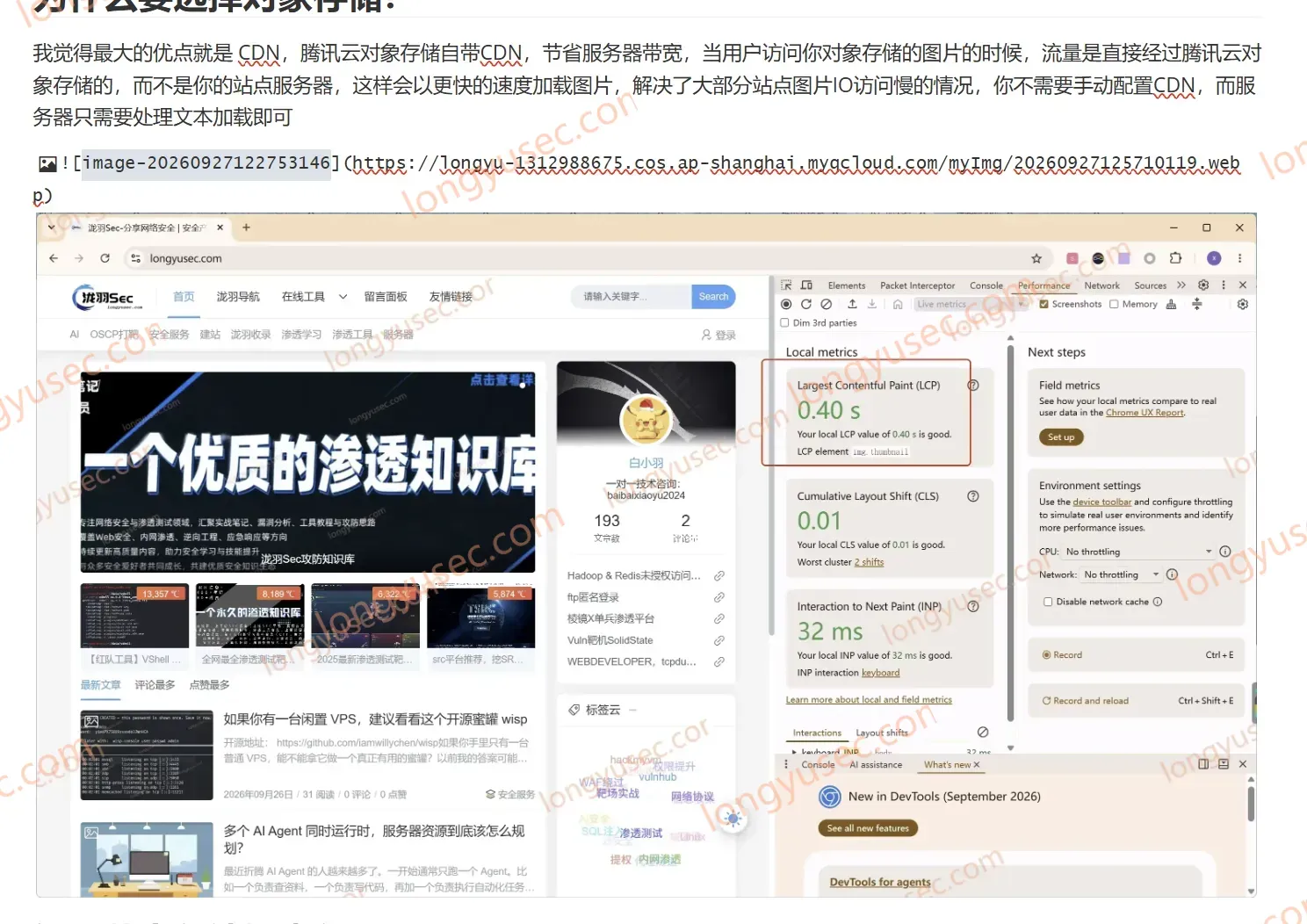Open the Performance capture settings gear
The image size is (1307, 924).
[x=1243, y=304]
